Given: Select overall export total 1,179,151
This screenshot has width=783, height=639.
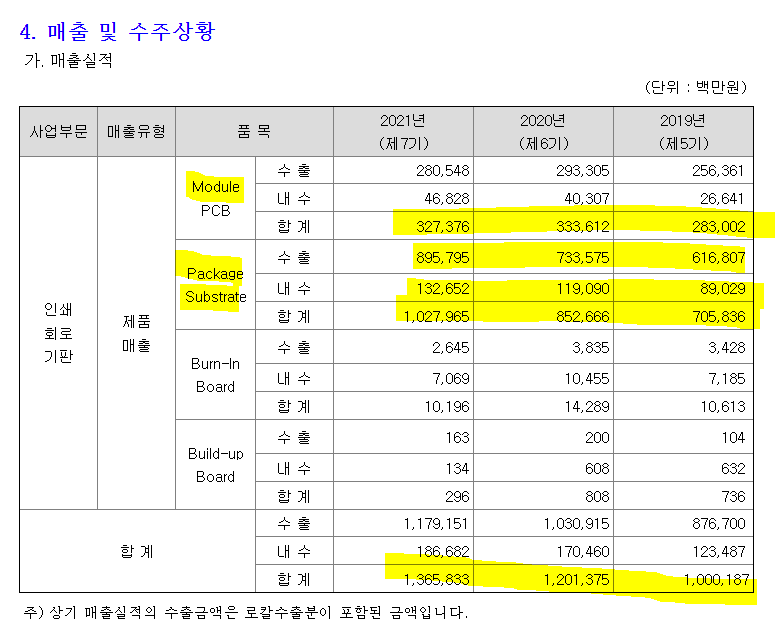Looking at the screenshot, I should 436,523.
